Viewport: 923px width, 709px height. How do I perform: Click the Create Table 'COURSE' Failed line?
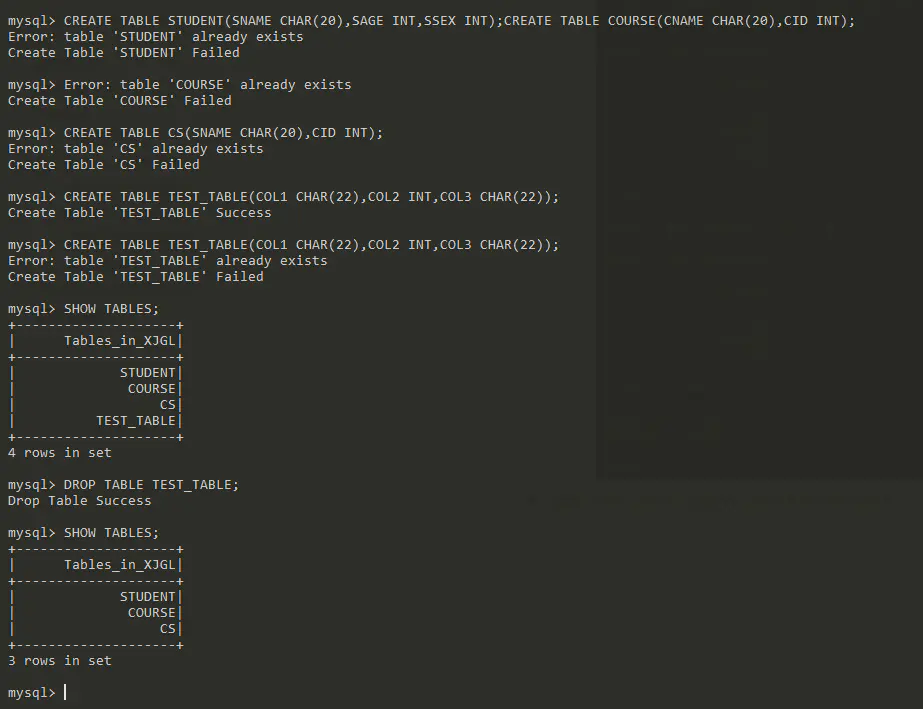click(x=119, y=101)
